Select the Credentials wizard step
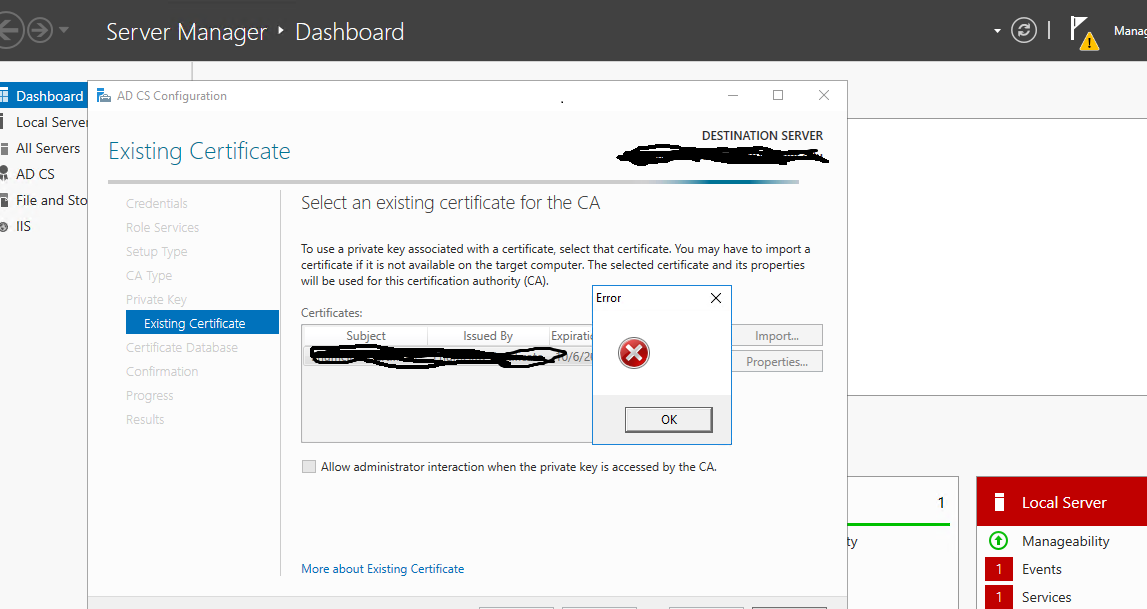 pyautogui.click(x=157, y=203)
